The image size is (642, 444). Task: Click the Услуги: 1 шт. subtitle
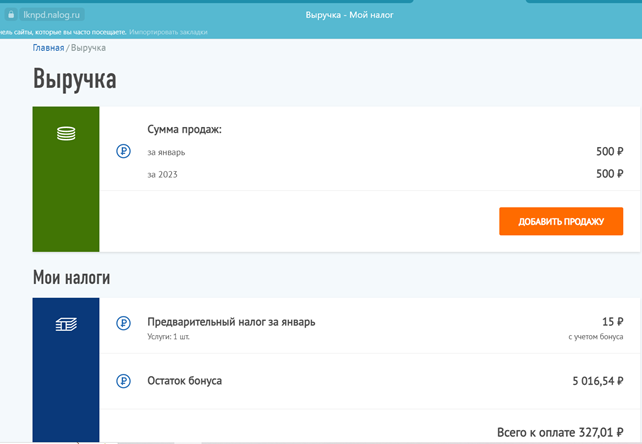[168, 337]
